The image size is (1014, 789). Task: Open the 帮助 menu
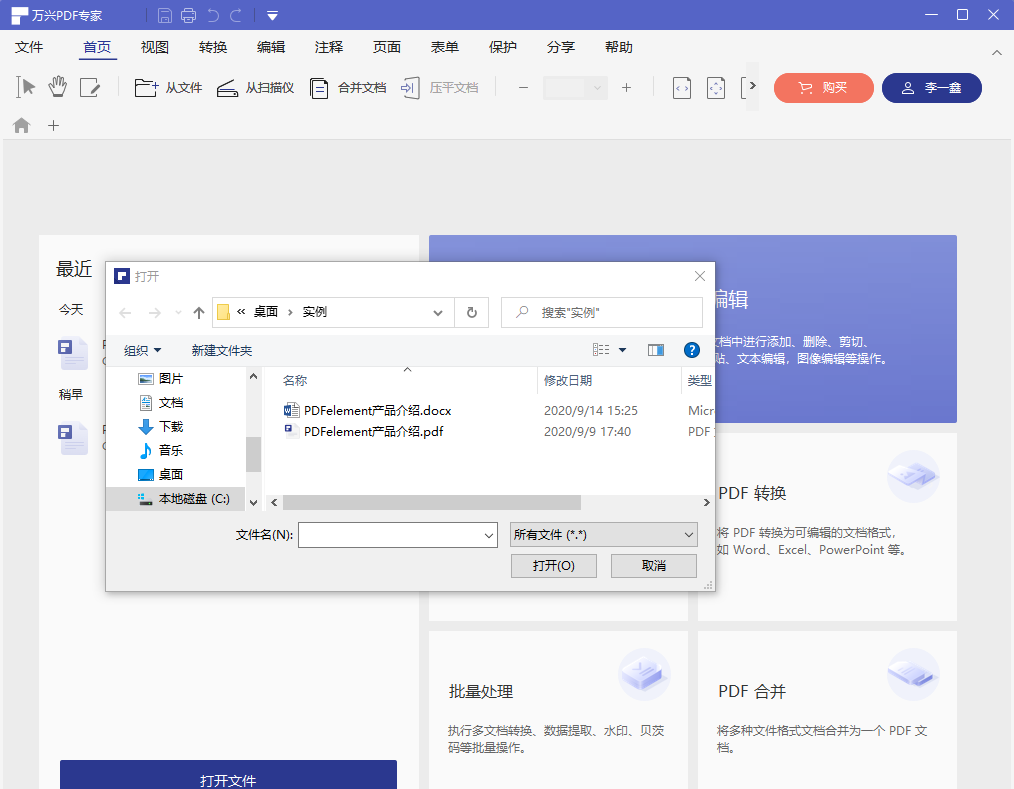coord(619,47)
